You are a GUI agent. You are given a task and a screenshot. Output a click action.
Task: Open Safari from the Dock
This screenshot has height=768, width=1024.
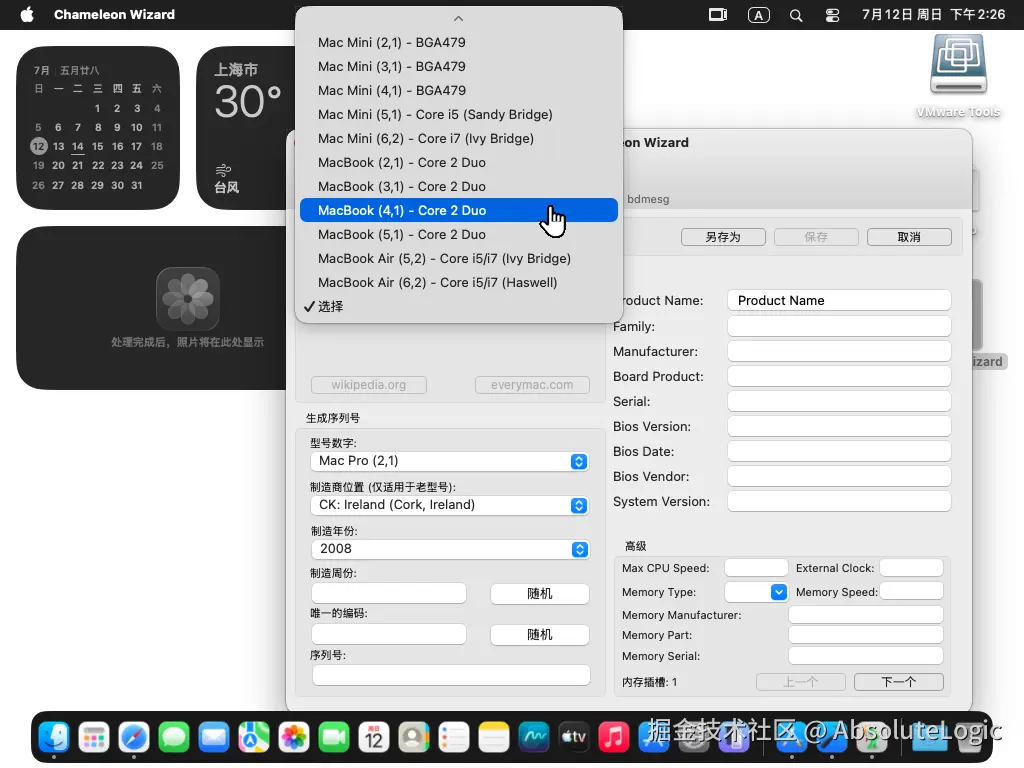point(134,738)
